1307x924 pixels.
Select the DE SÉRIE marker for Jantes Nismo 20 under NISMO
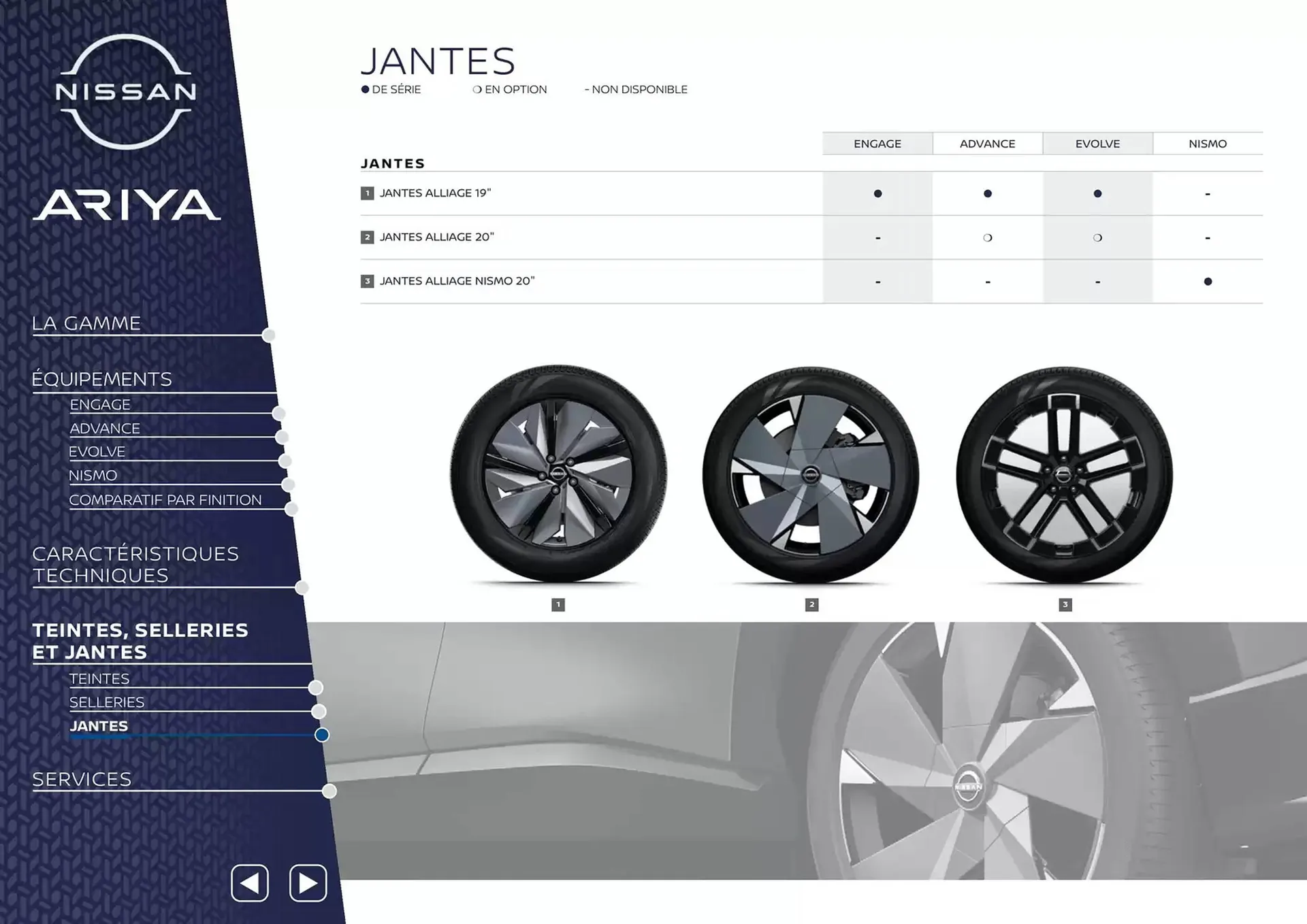[1207, 280]
